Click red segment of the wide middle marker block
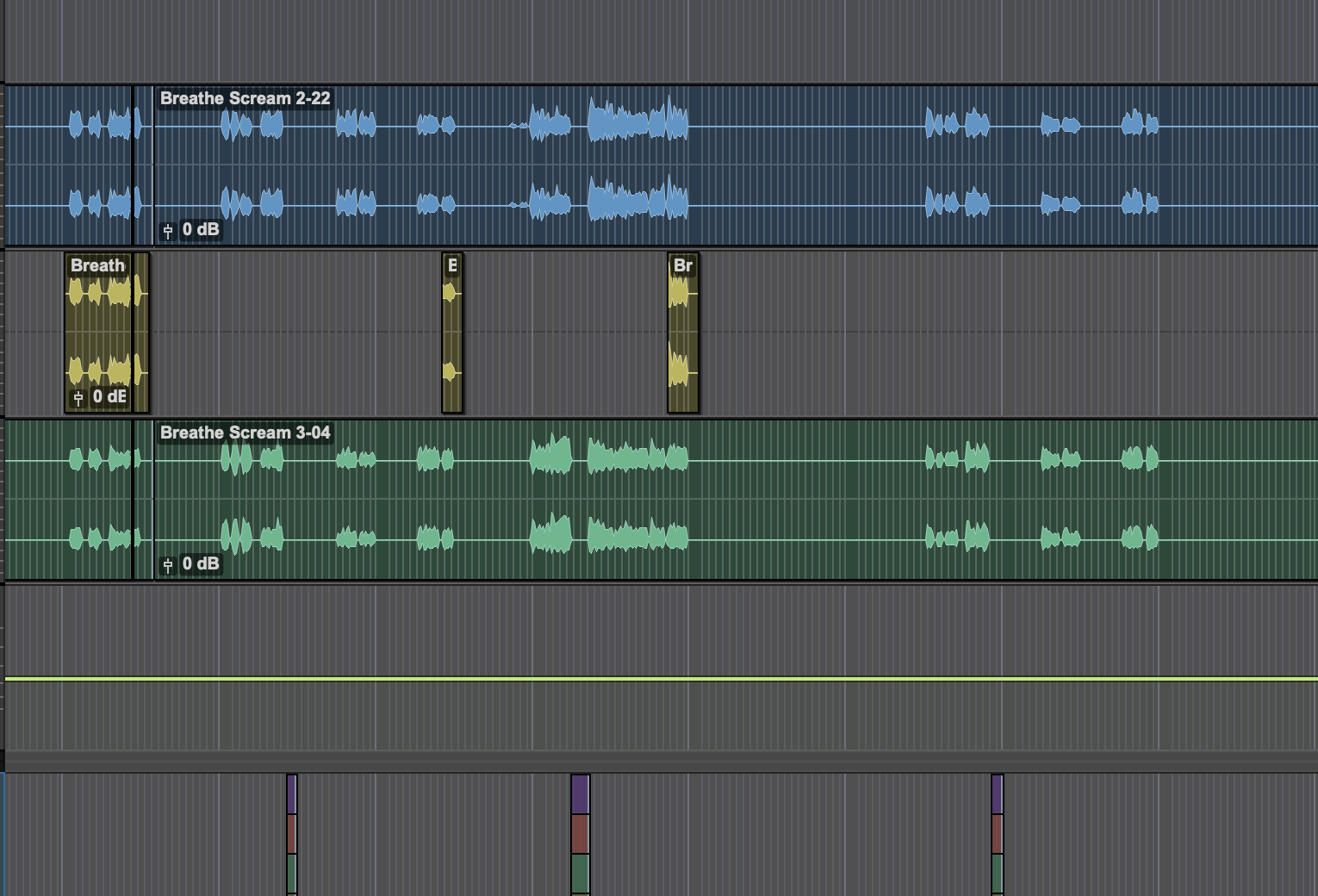The height and width of the screenshot is (896, 1318). (581, 834)
